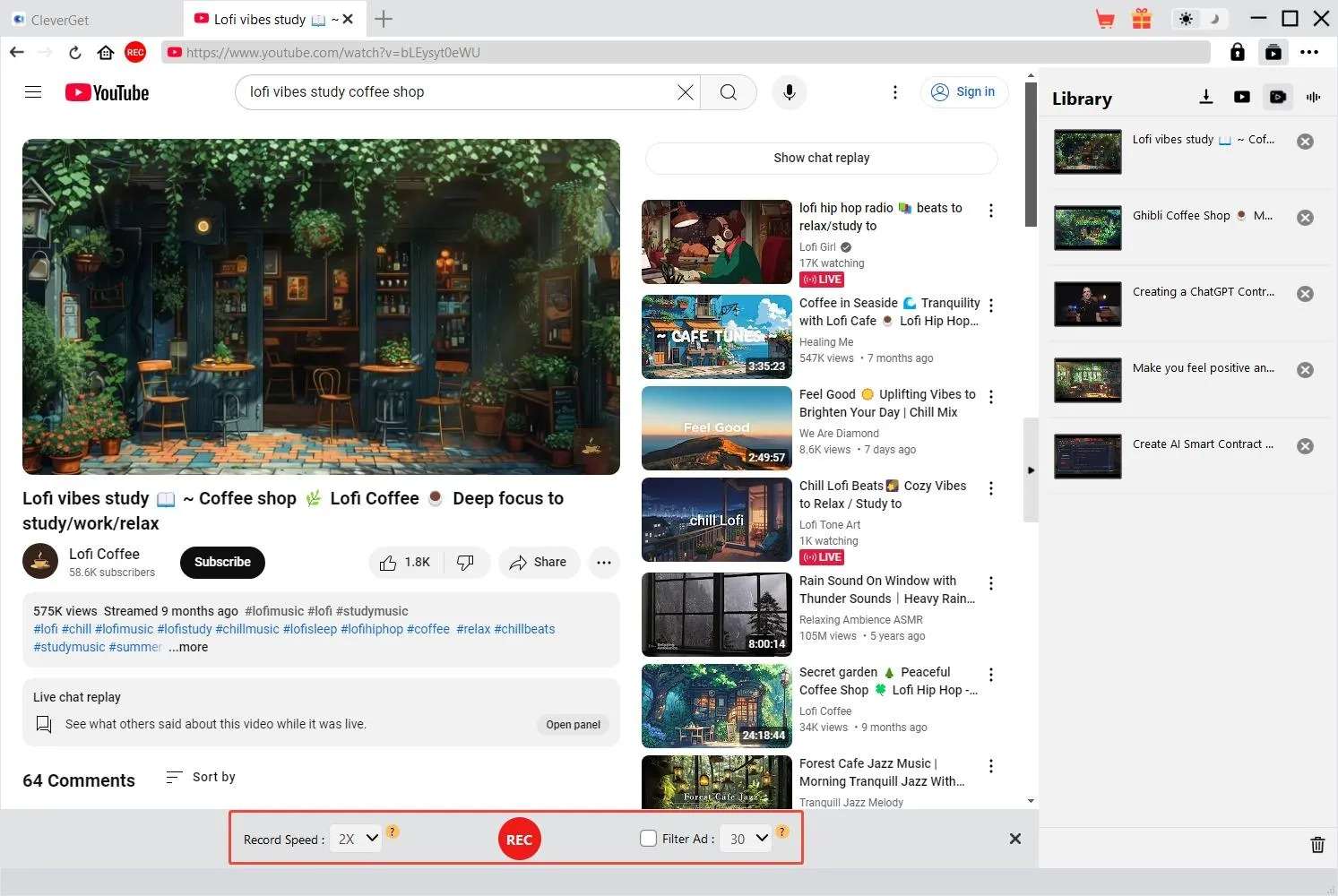
Task: Click the YouTube search input field
Action: pos(457,92)
